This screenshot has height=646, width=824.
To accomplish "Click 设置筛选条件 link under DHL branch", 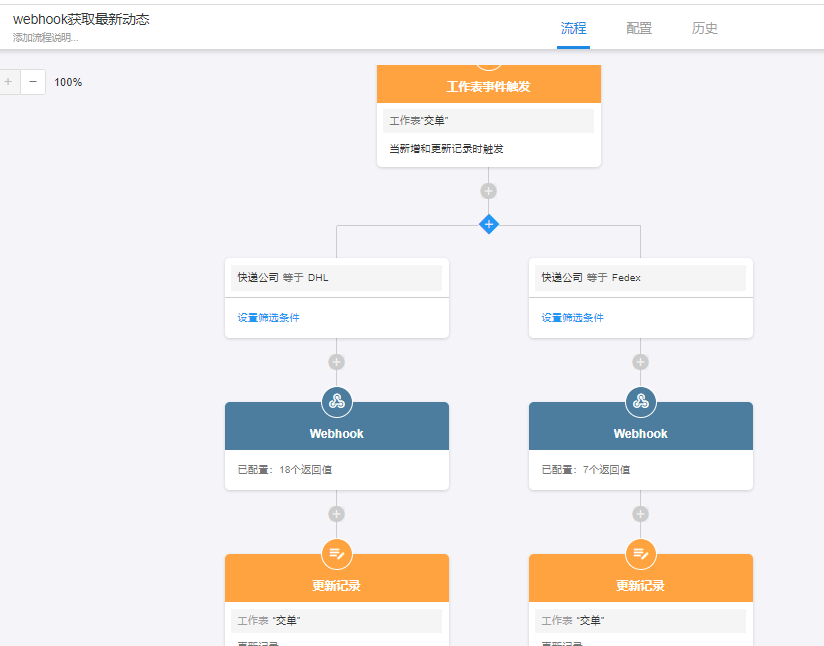I will click(x=268, y=318).
